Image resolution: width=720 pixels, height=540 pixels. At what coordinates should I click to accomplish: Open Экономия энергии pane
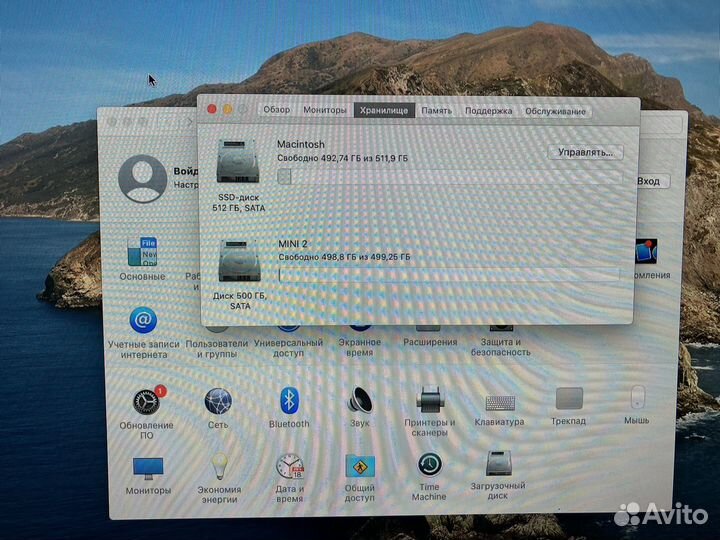pyautogui.click(x=219, y=467)
